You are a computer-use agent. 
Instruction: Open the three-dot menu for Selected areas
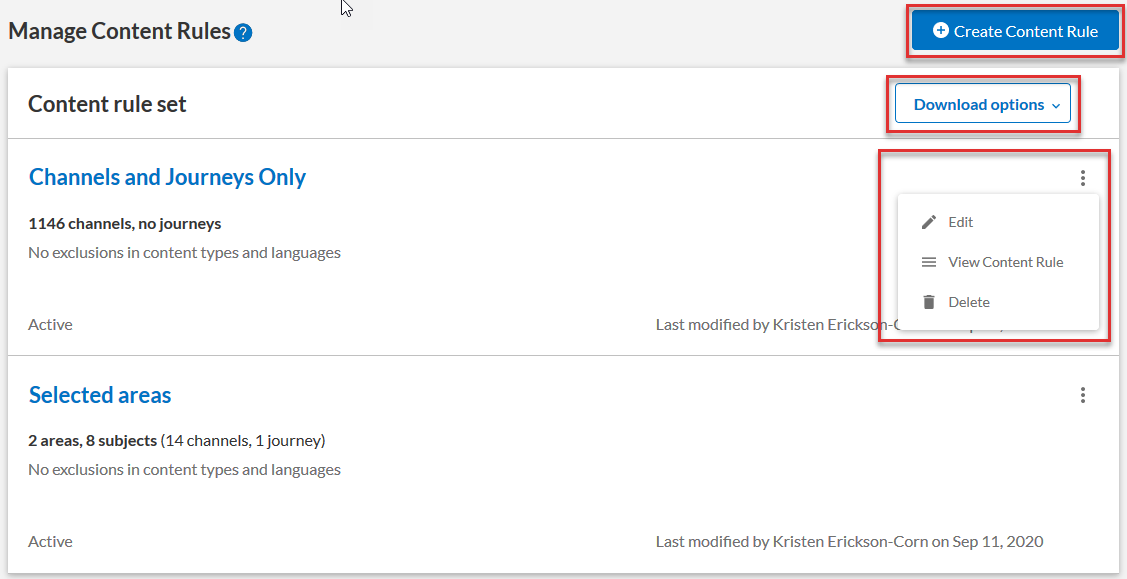click(1082, 395)
